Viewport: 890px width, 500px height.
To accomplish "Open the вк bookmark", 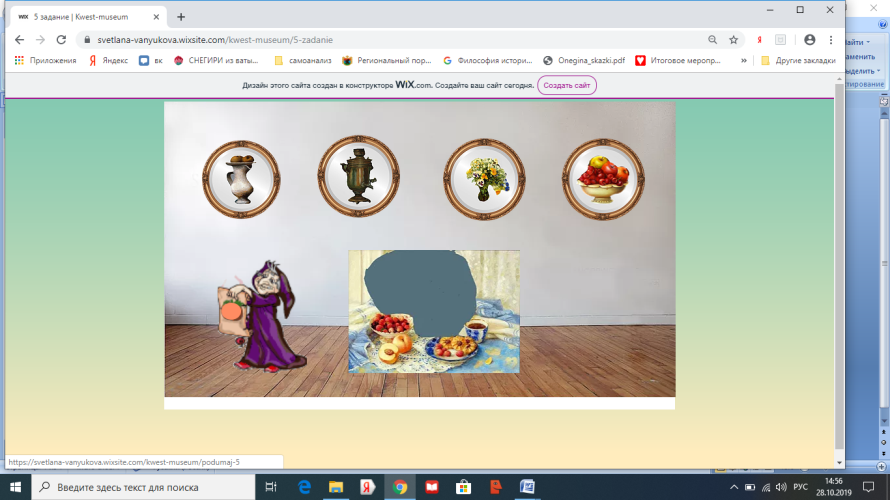I will point(151,60).
